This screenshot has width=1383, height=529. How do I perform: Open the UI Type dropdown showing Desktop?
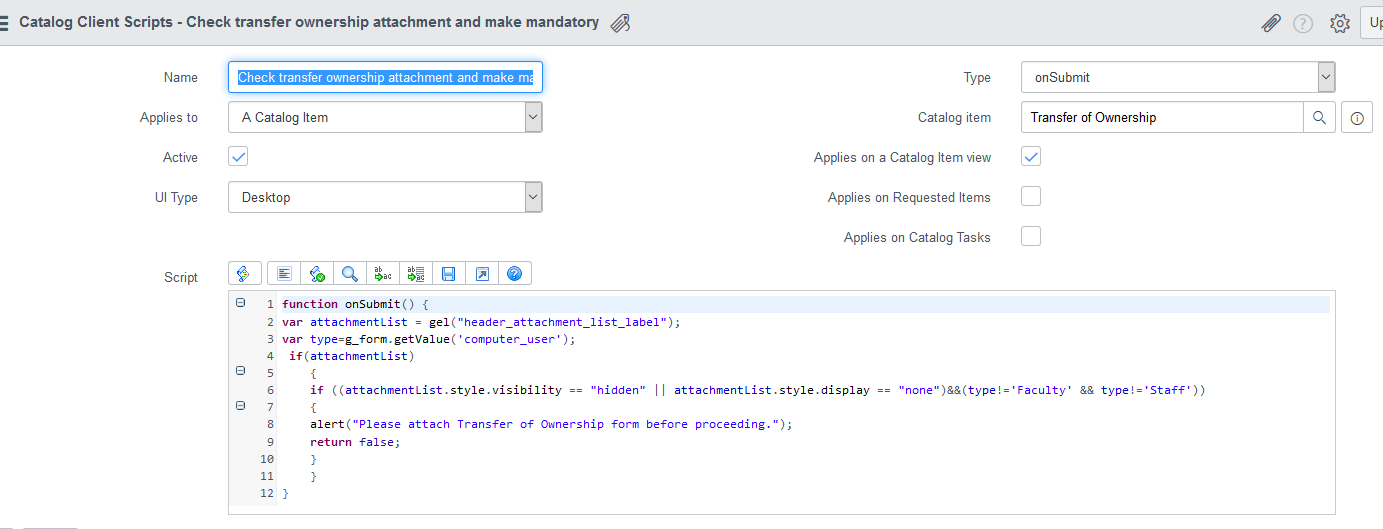(x=385, y=197)
